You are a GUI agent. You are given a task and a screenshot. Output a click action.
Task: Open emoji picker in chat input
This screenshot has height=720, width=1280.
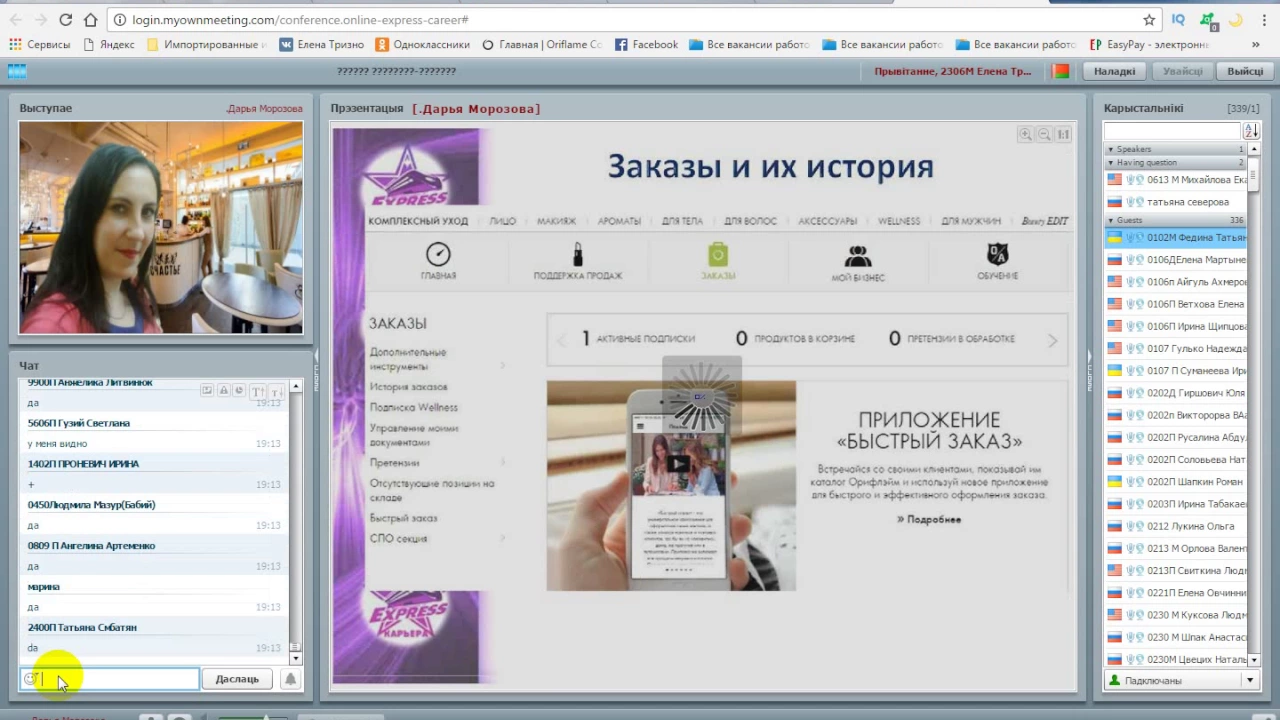point(31,679)
